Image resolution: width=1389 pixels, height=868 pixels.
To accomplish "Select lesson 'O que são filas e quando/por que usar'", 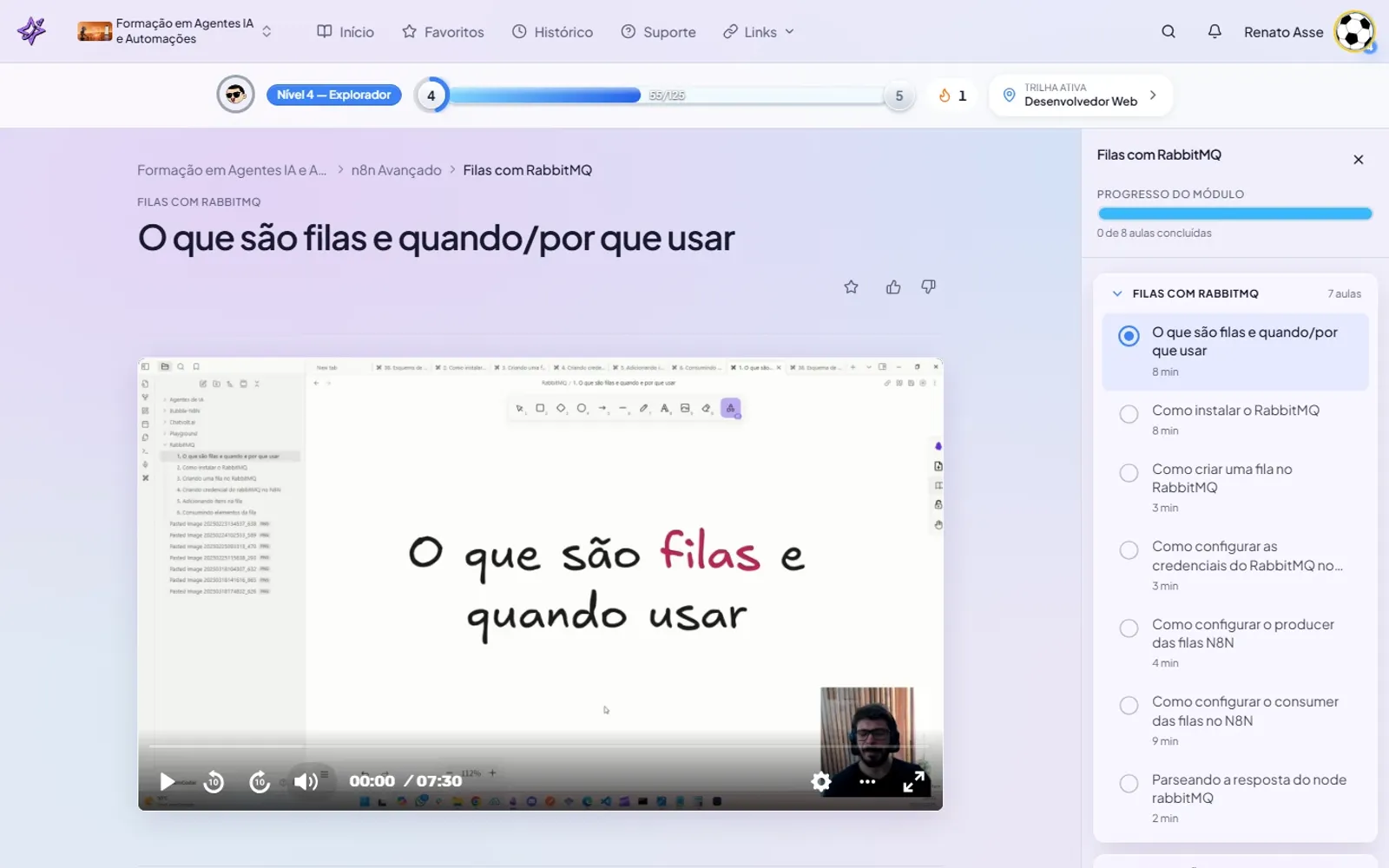I will point(1235,352).
